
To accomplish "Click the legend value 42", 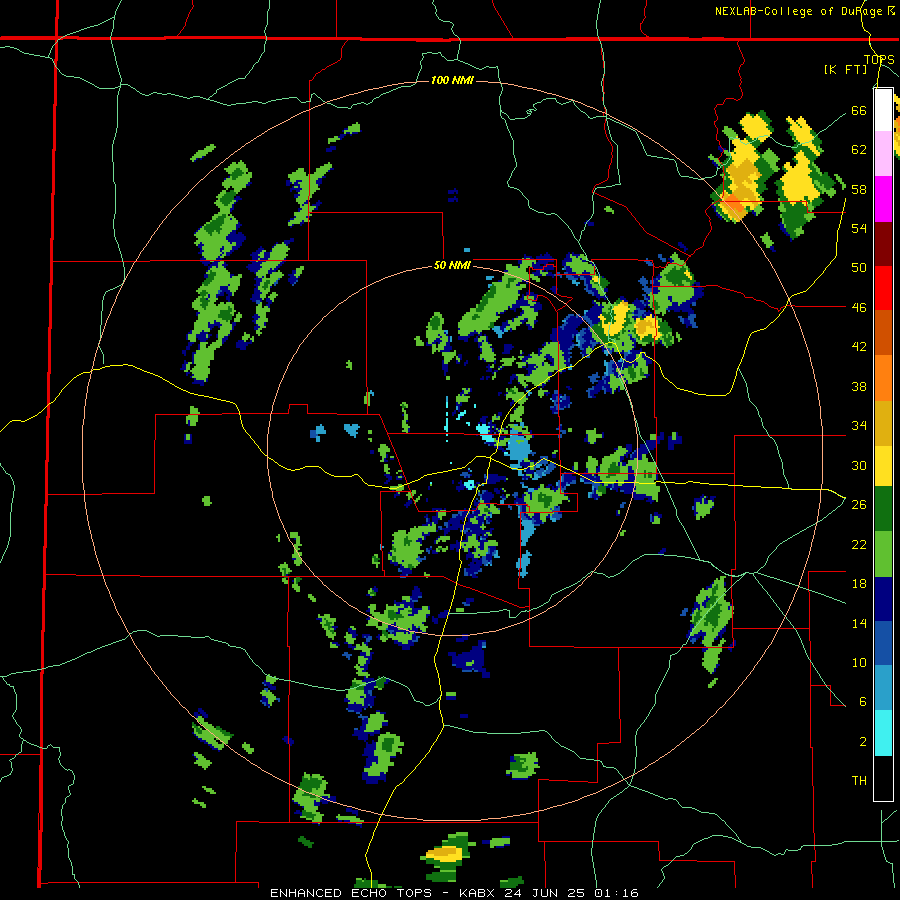I will pos(859,347).
